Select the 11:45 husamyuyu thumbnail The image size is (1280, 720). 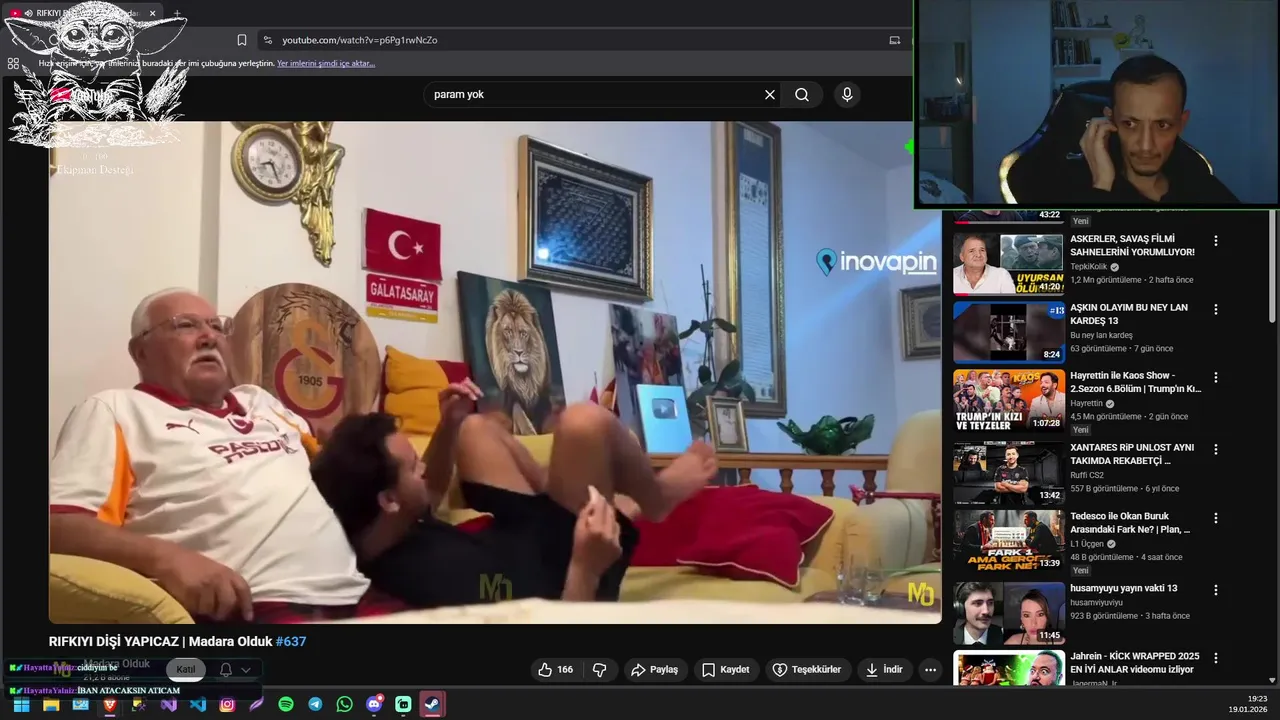[1008, 613]
